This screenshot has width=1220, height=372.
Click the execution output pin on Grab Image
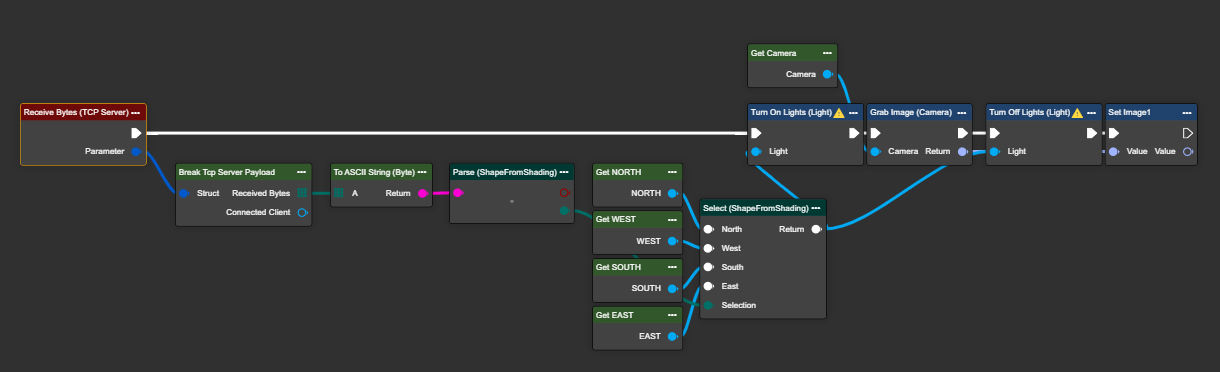(x=962, y=133)
